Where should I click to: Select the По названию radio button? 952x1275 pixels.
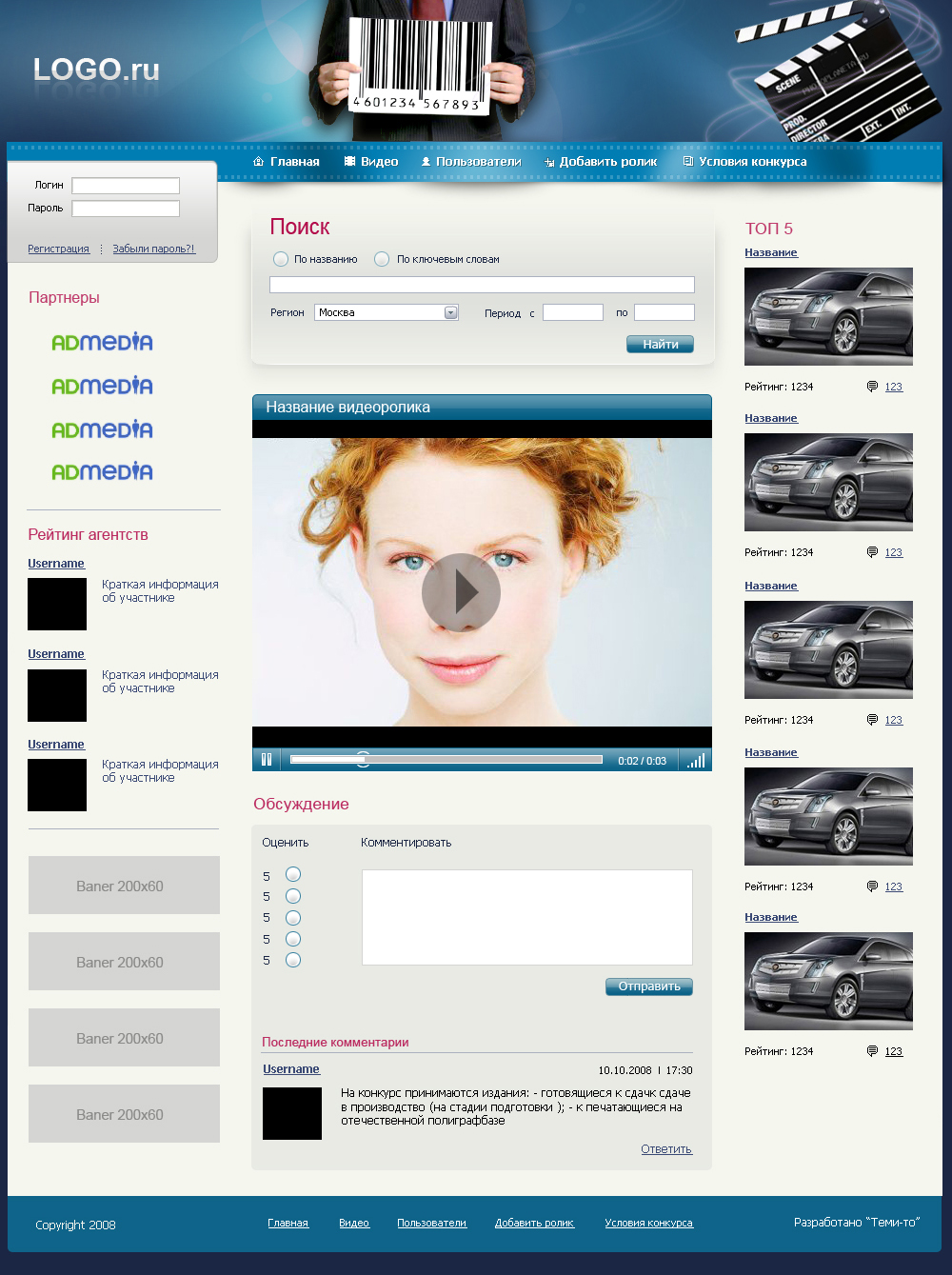click(281, 259)
